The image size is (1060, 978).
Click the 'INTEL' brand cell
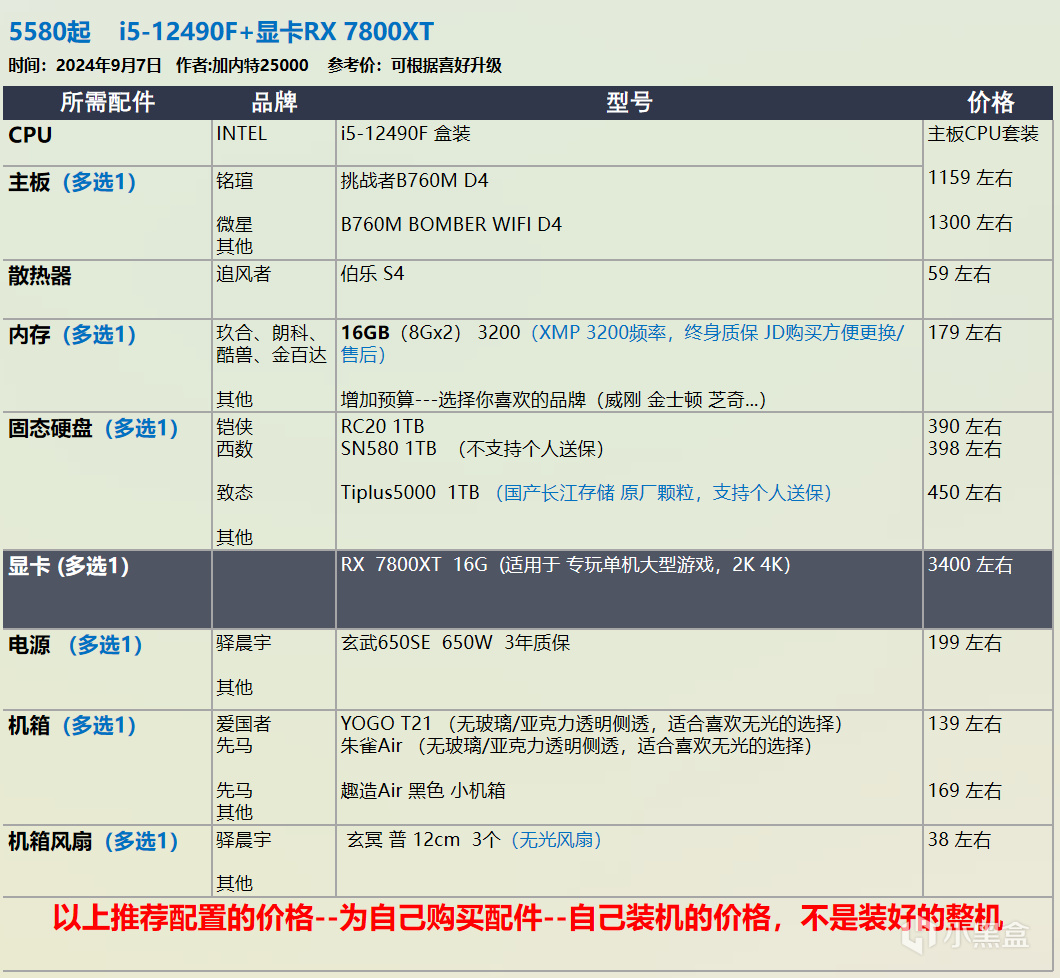point(241,134)
